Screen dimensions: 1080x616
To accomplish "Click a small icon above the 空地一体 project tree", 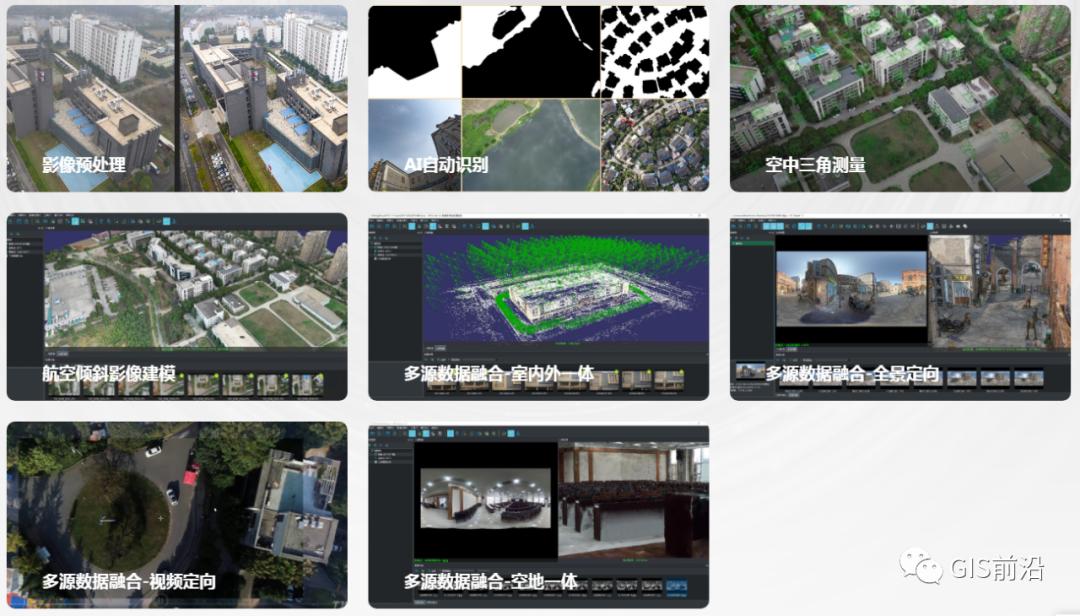I will coord(373,443).
